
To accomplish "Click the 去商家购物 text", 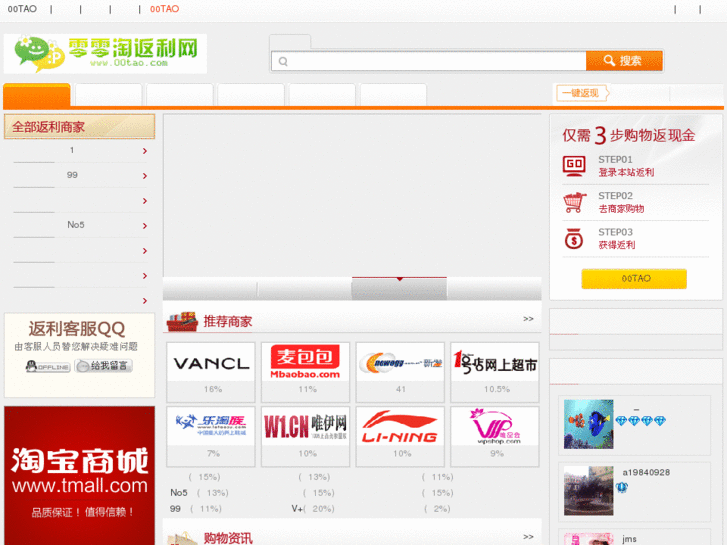I will 621,209.
